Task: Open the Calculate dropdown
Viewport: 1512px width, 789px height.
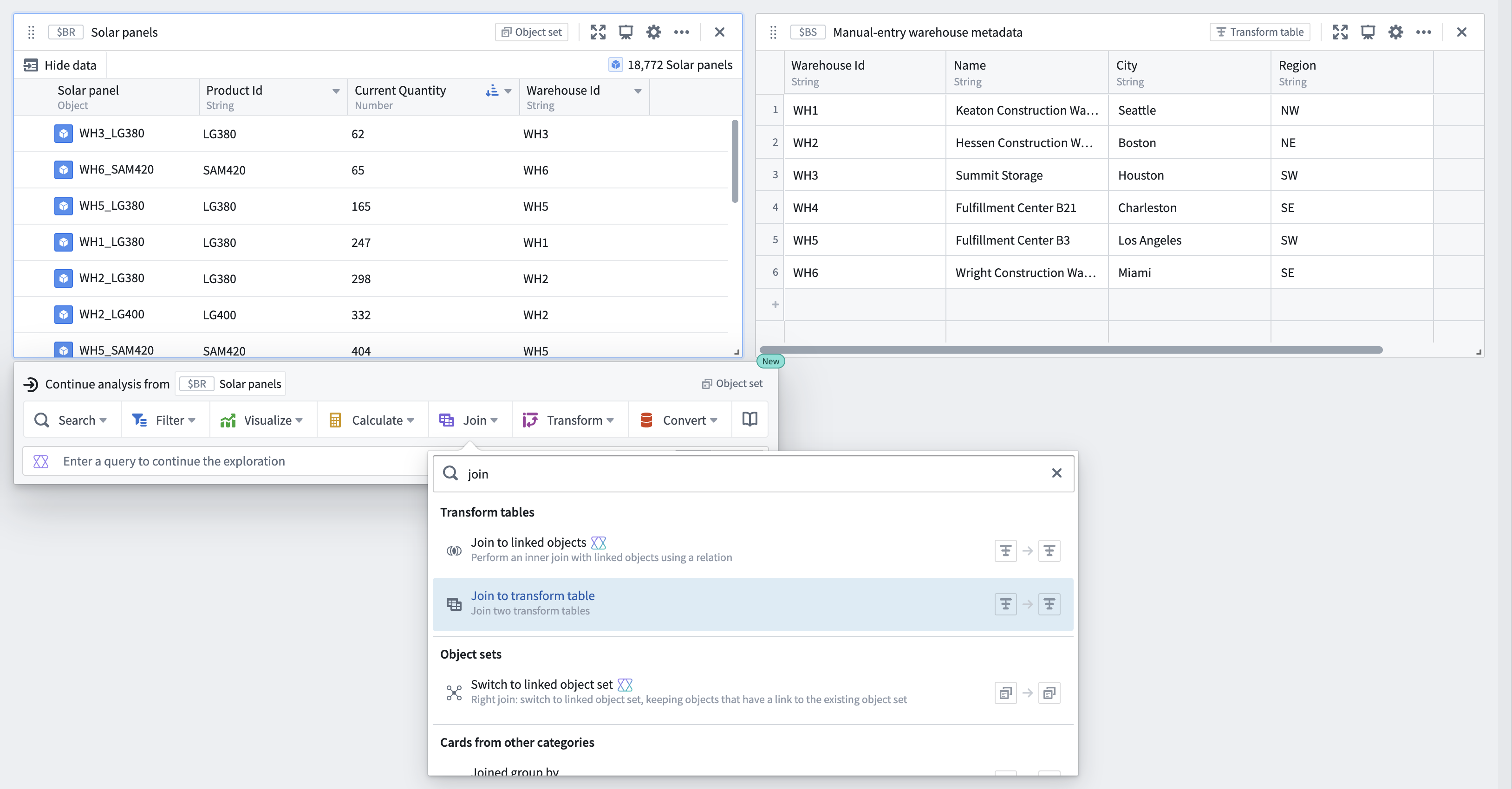Action: point(373,420)
